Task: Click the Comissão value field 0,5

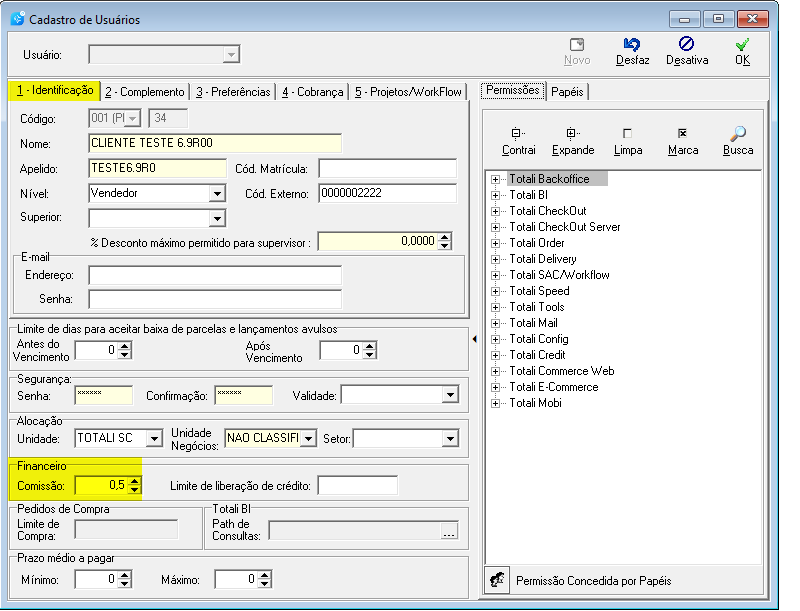Action: (101, 485)
